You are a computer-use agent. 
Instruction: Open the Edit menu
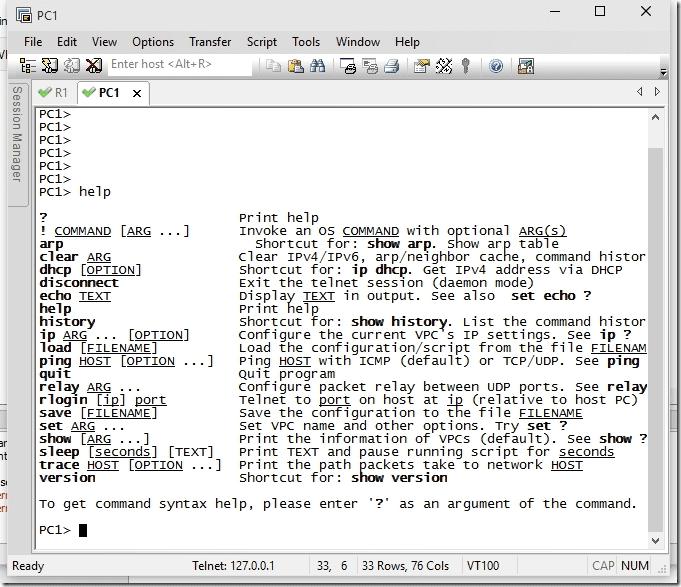click(x=67, y=42)
